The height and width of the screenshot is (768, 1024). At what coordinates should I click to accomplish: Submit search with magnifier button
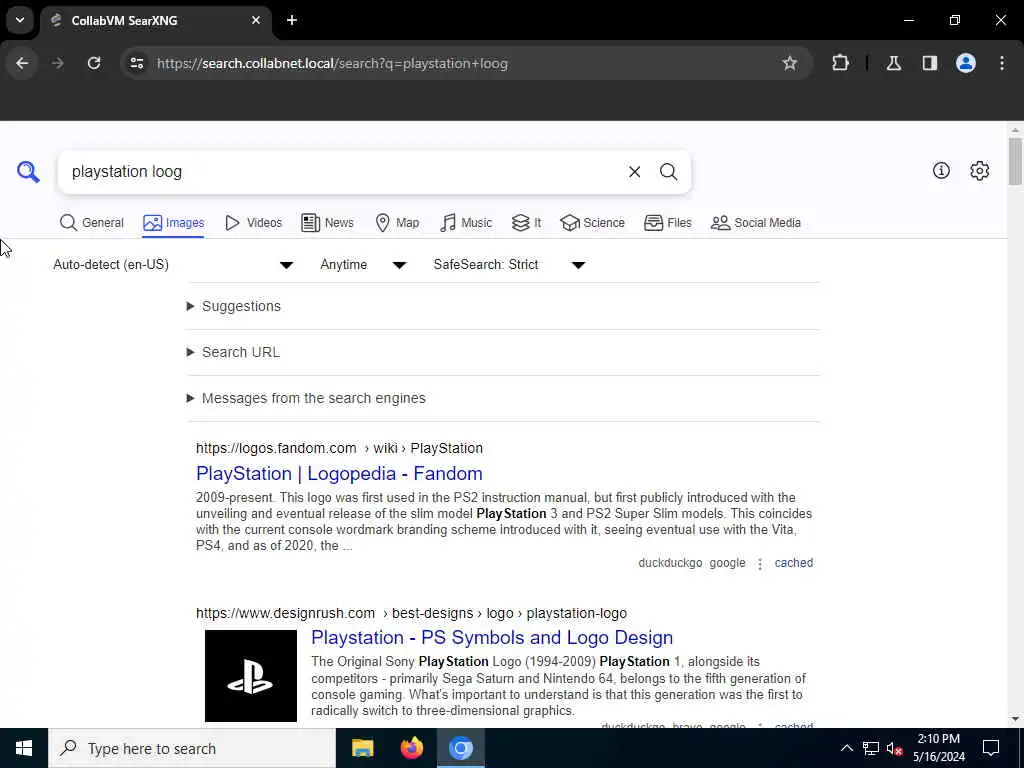tap(668, 172)
